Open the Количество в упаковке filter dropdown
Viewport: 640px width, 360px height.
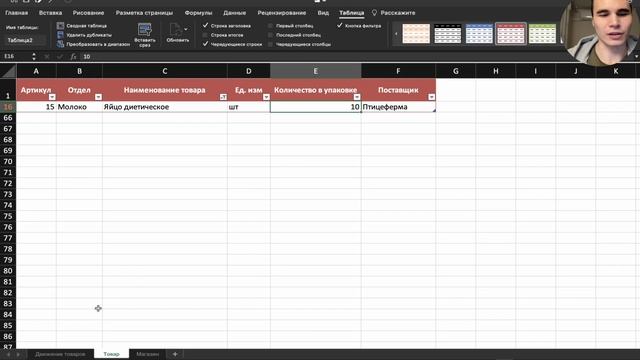(x=357, y=97)
